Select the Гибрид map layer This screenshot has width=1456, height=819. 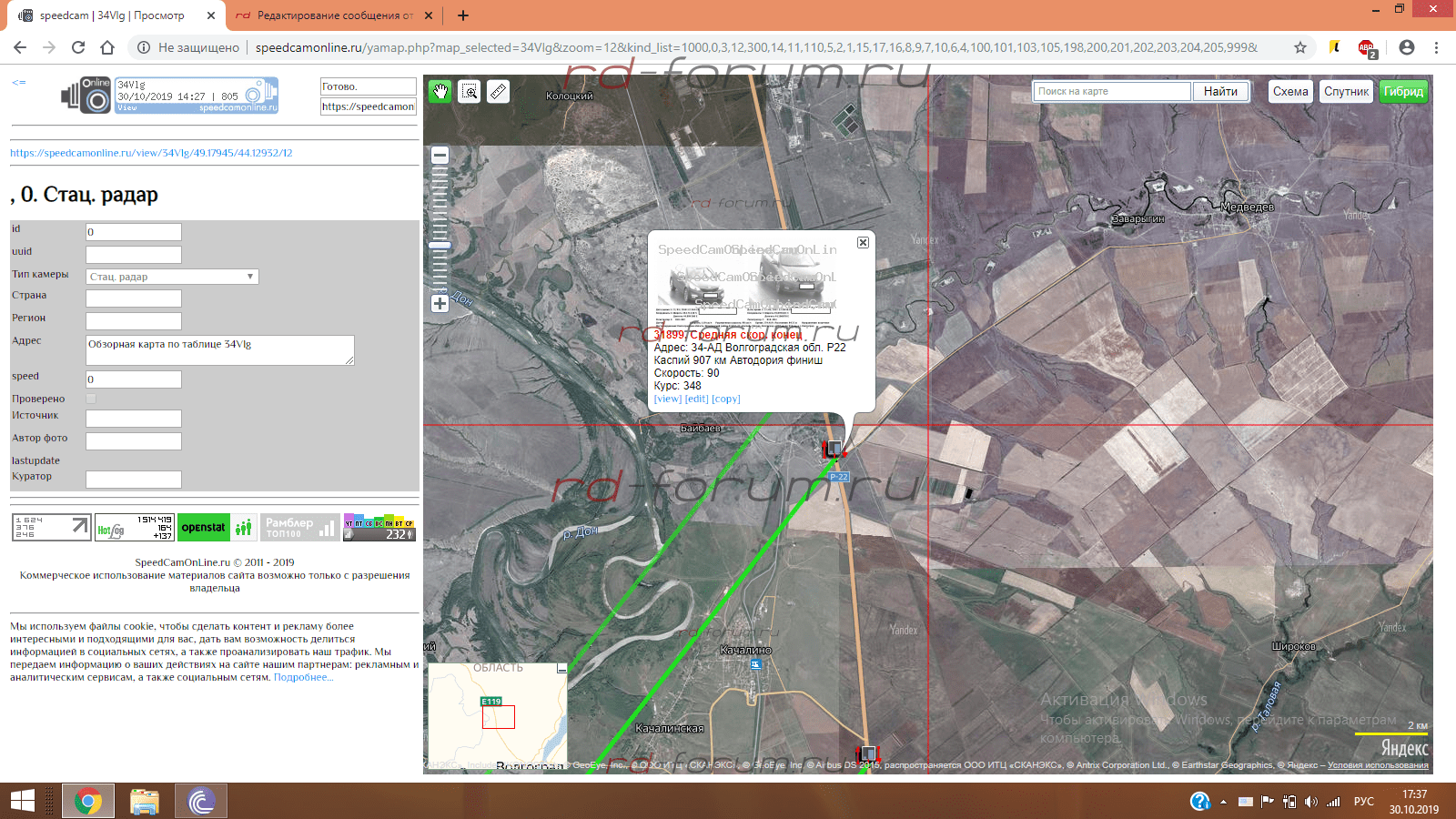(x=1403, y=91)
